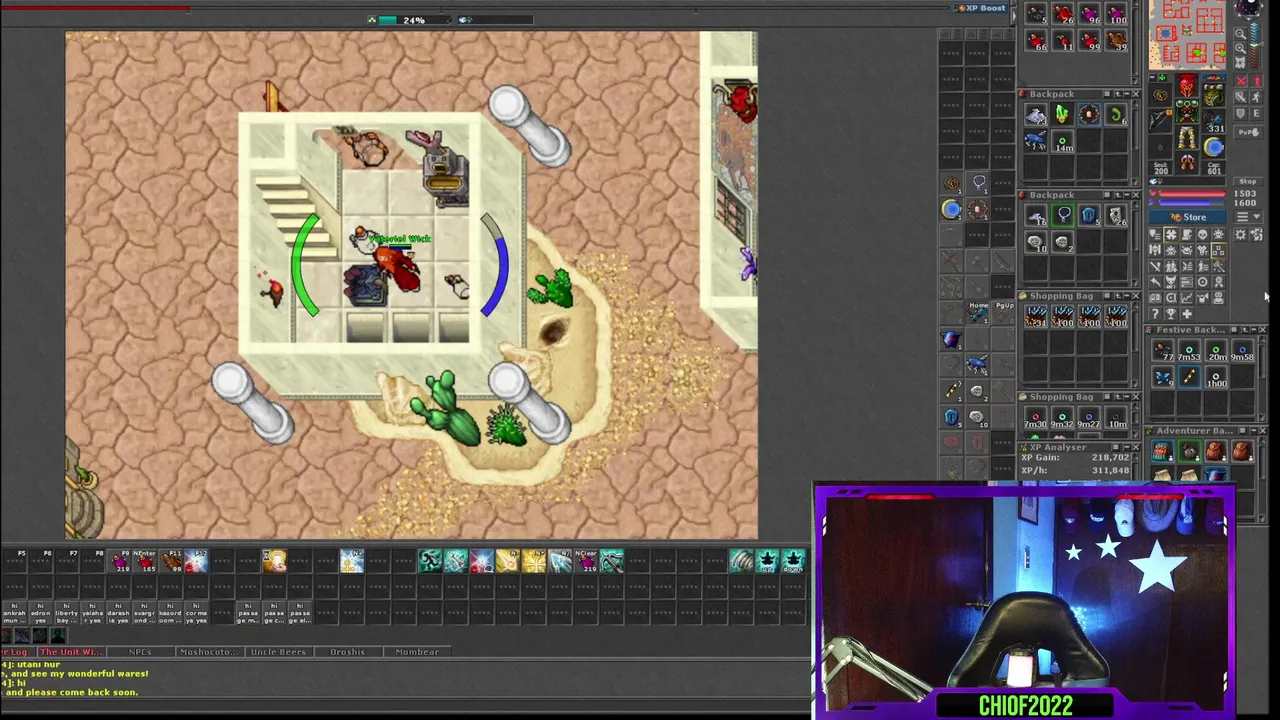
Task: Select the arrow stack showing 31 in Shopping Bag
Action: [x=1036, y=316]
